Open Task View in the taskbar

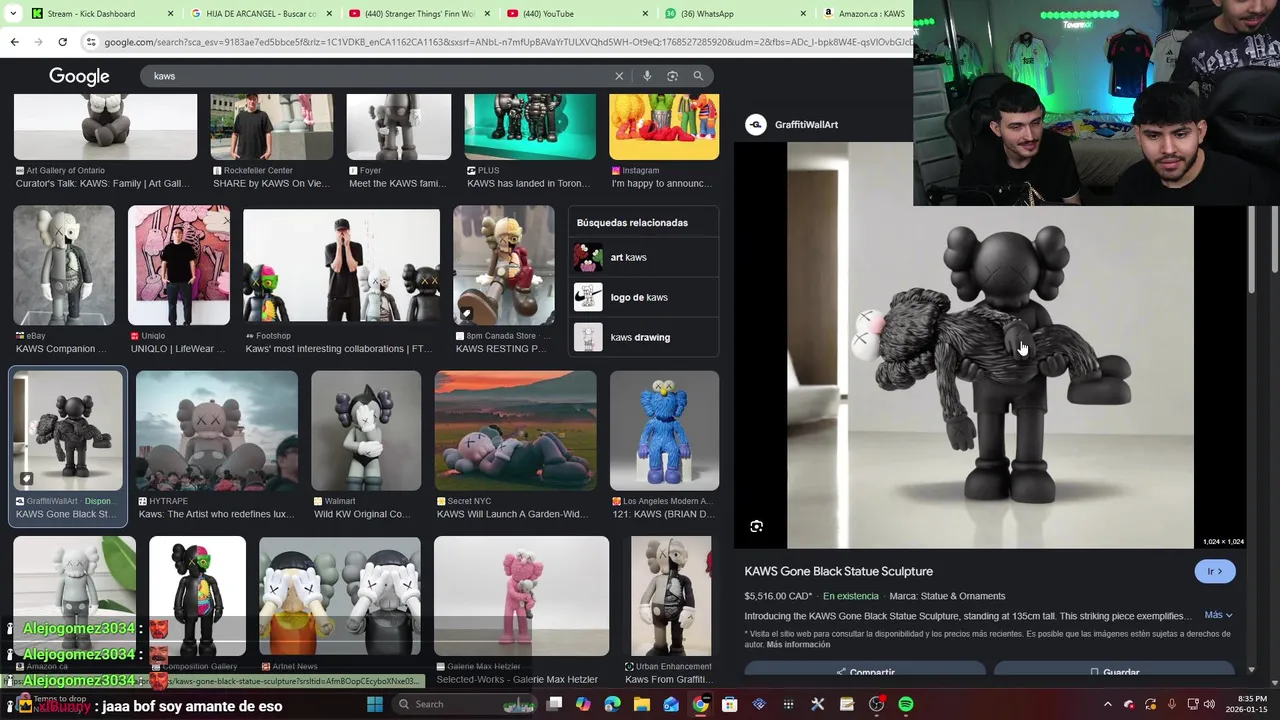555,704
